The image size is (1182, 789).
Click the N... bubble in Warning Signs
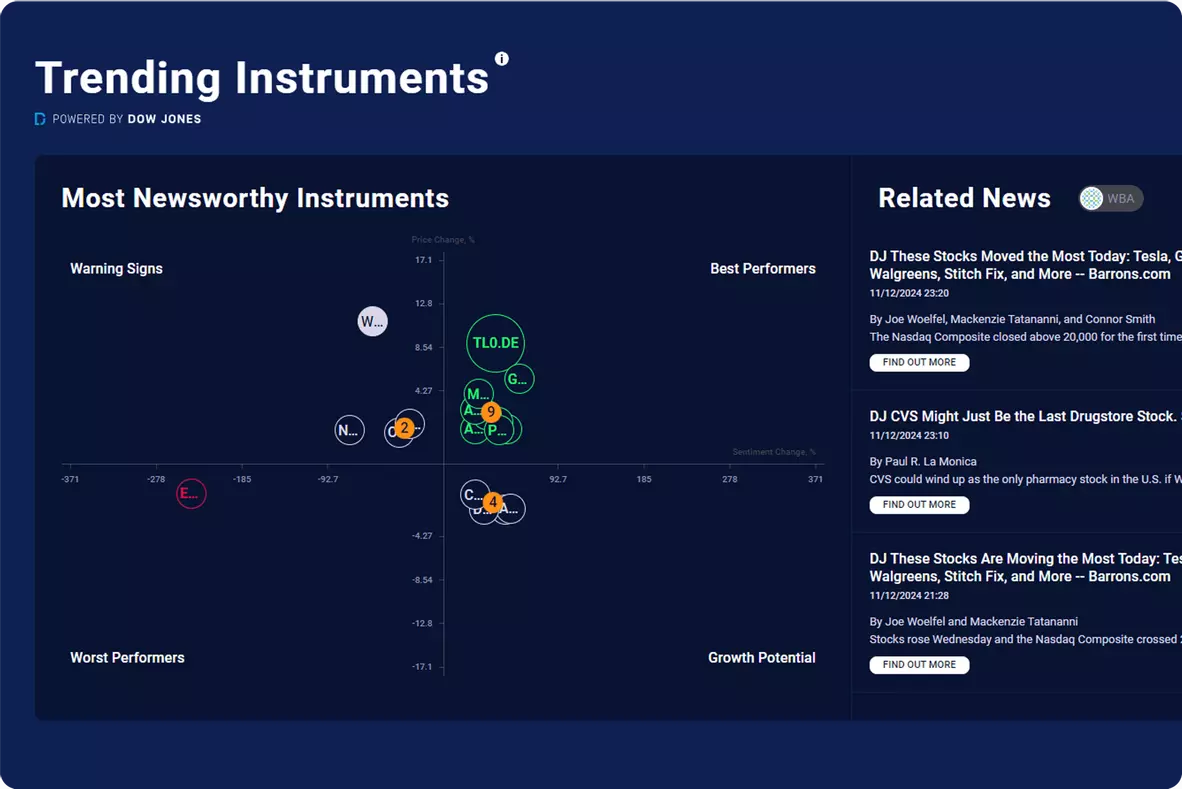point(348,430)
